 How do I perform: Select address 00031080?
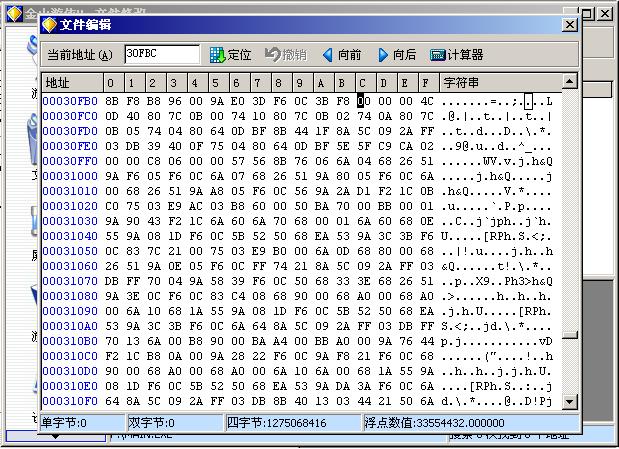pyautogui.click(x=70, y=296)
